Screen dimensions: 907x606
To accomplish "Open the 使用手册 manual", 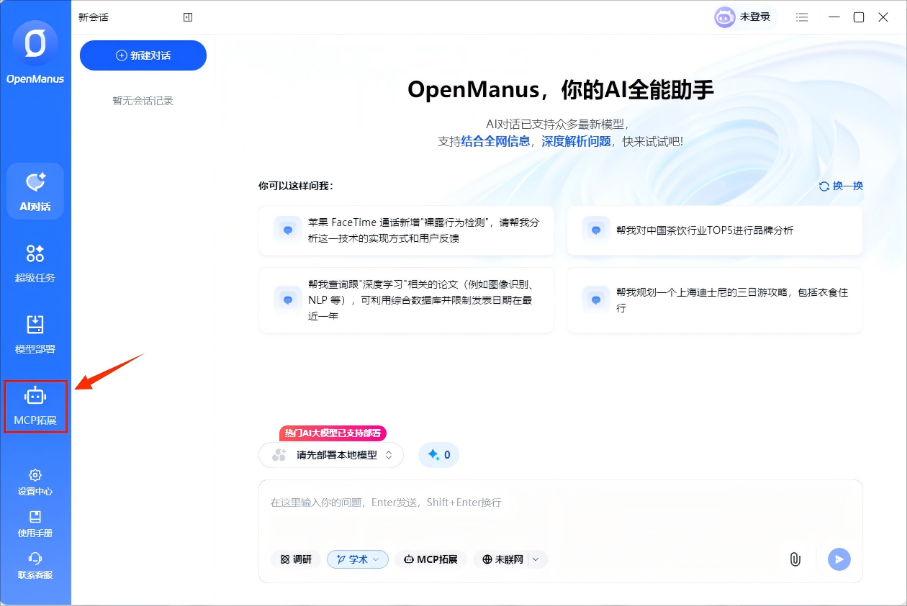I will coord(35,525).
